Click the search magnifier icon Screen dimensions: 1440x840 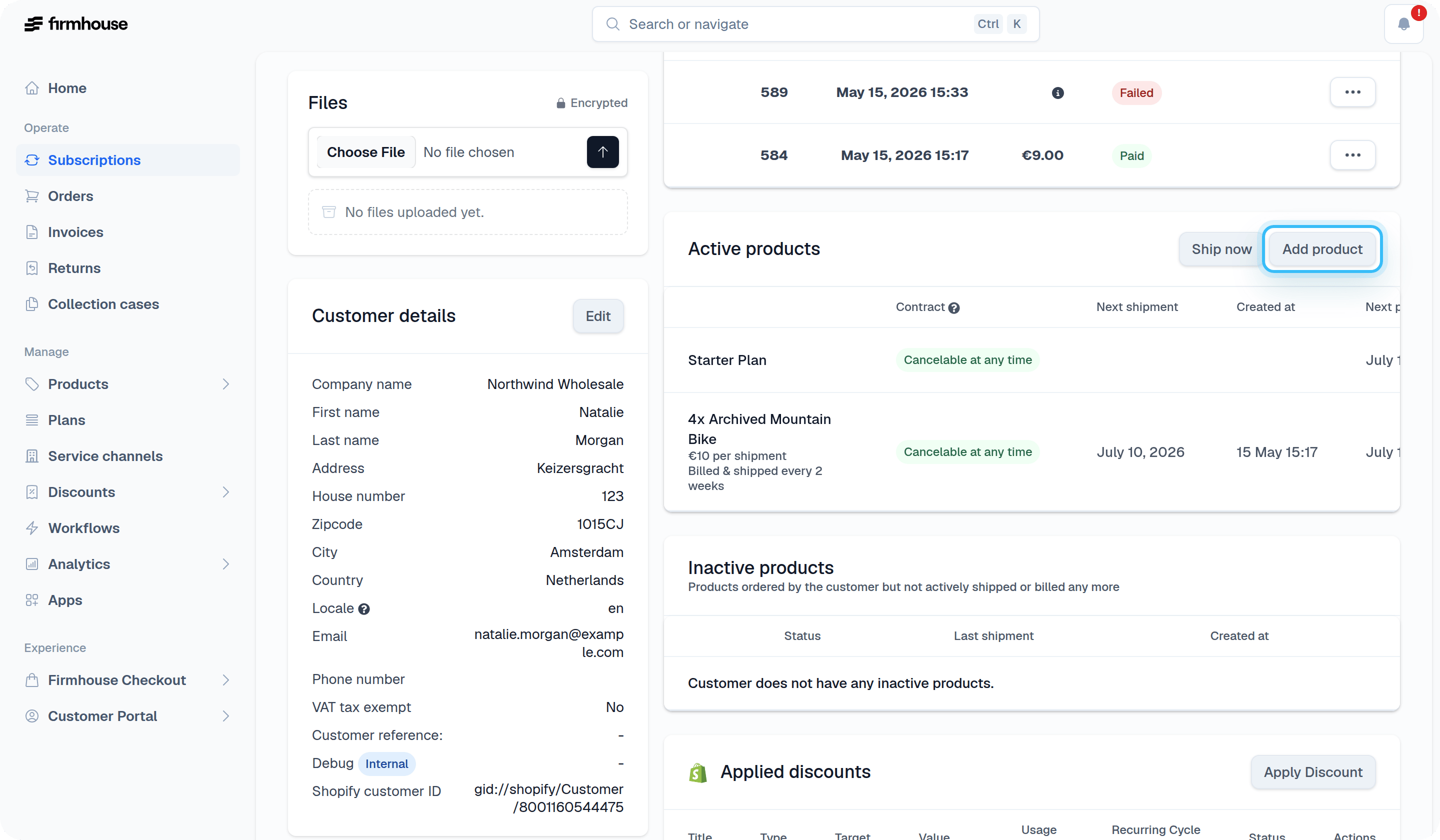612,24
